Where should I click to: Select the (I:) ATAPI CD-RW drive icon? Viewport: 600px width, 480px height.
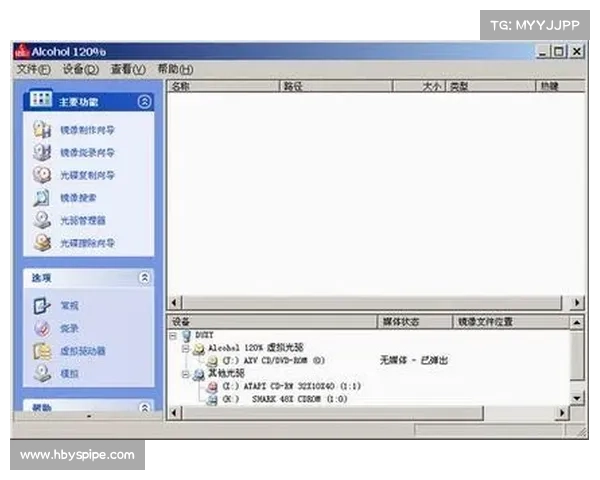click(212, 387)
